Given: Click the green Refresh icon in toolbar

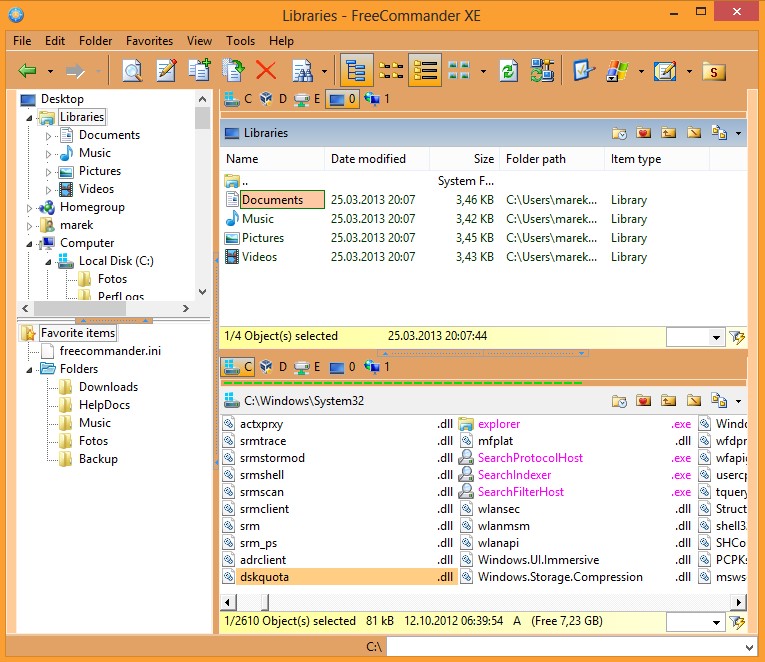Looking at the screenshot, I should (509, 71).
